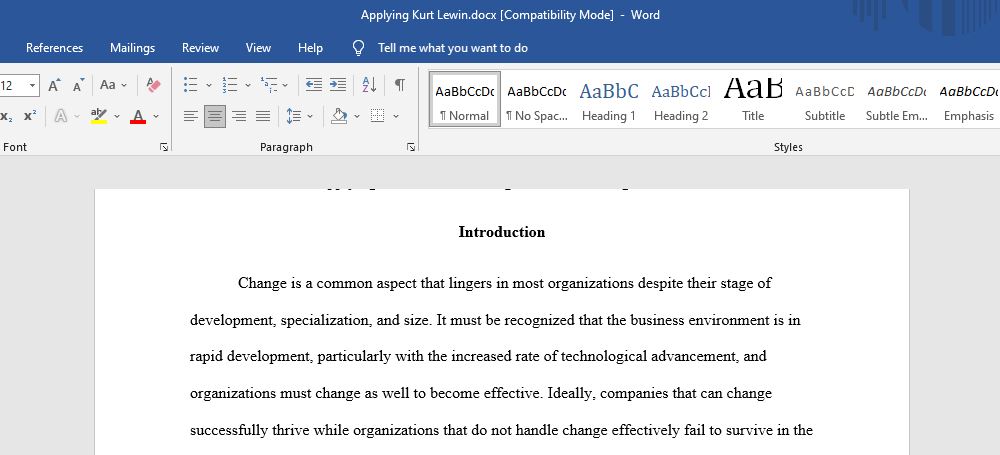Apply the Normal style

click(465, 99)
